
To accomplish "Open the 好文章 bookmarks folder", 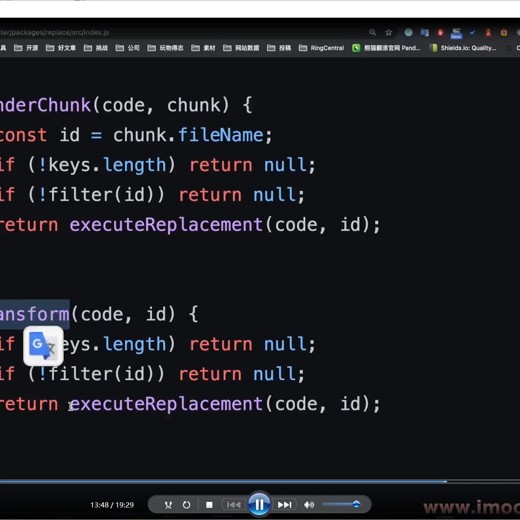I will [x=61, y=48].
